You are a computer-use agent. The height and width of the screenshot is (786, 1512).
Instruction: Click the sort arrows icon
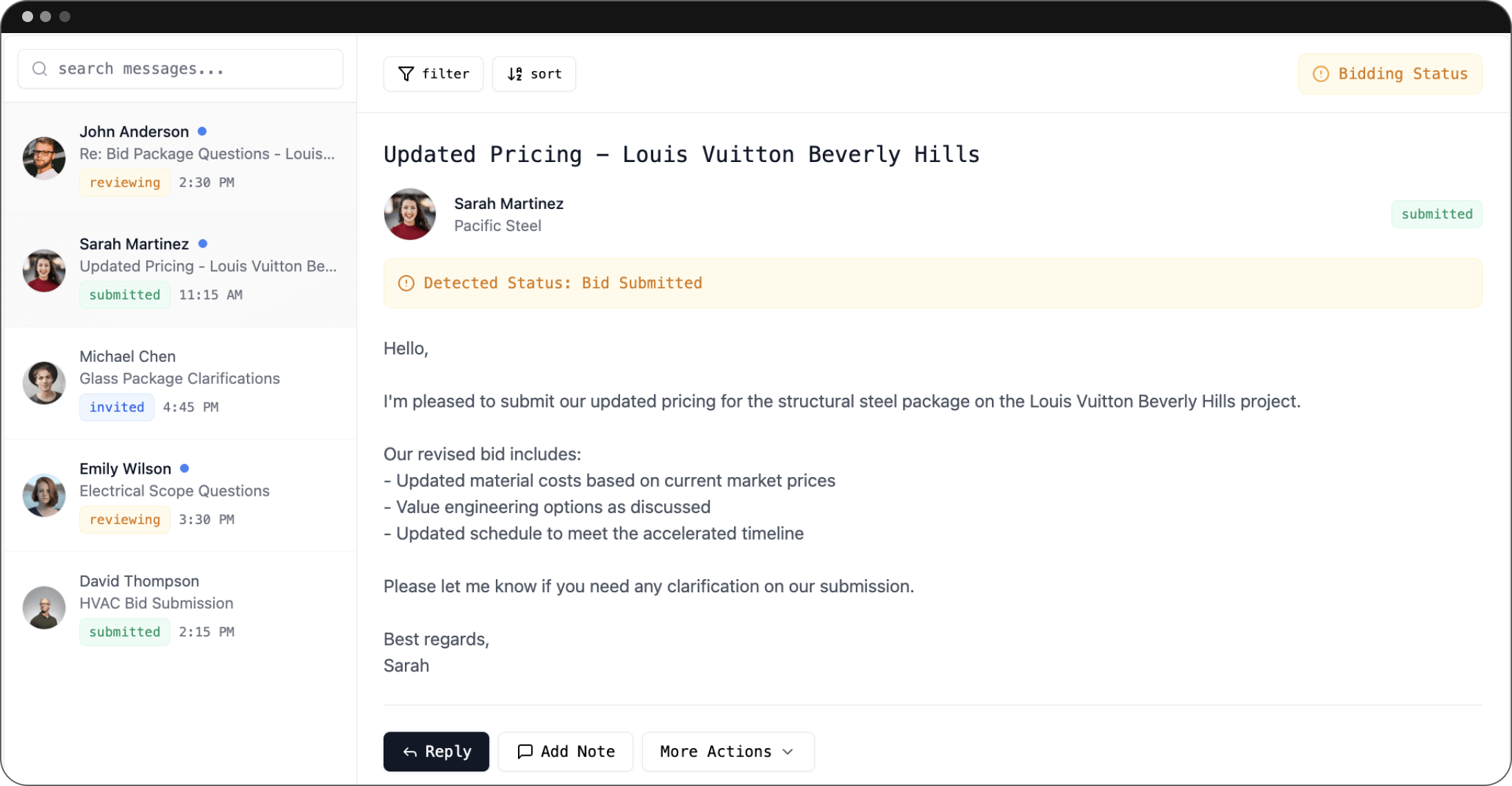point(515,74)
